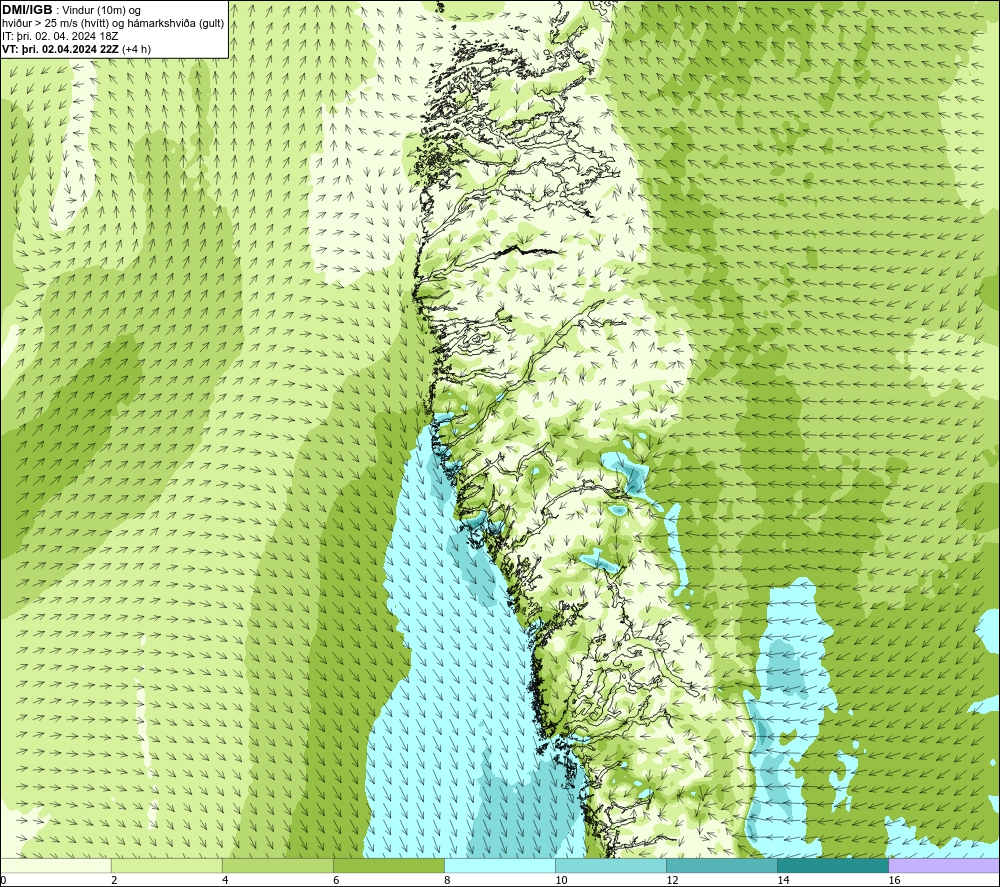This screenshot has width=1000, height=887.
Task: Click the '2' scale label
Action: [x=114, y=880]
